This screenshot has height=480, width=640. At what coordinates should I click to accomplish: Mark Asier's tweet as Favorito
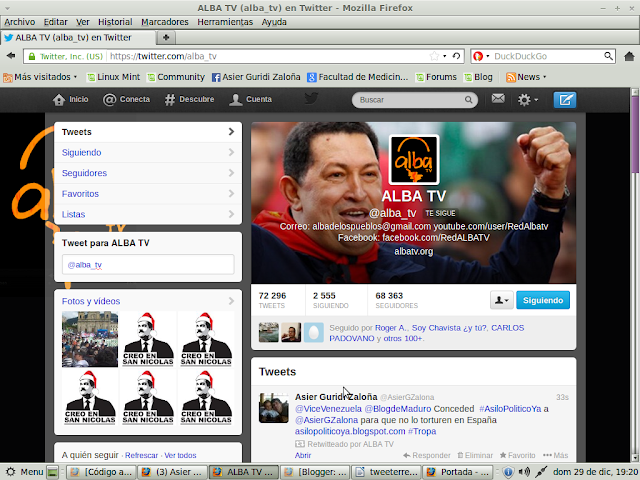click(518, 455)
